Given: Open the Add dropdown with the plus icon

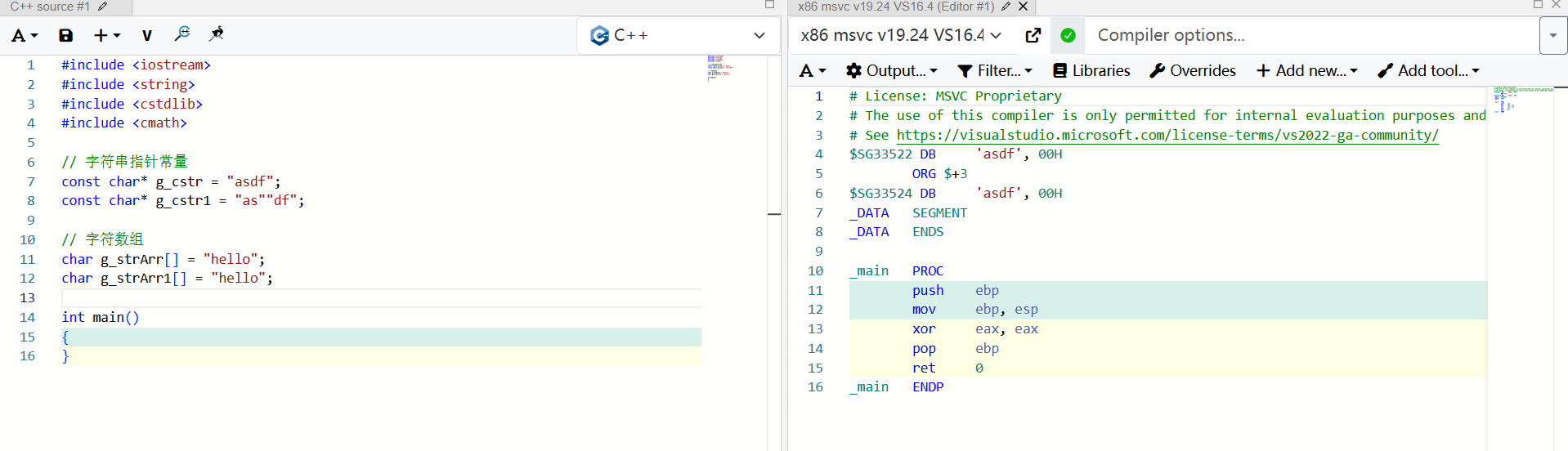Looking at the screenshot, I should pyautogui.click(x=106, y=35).
